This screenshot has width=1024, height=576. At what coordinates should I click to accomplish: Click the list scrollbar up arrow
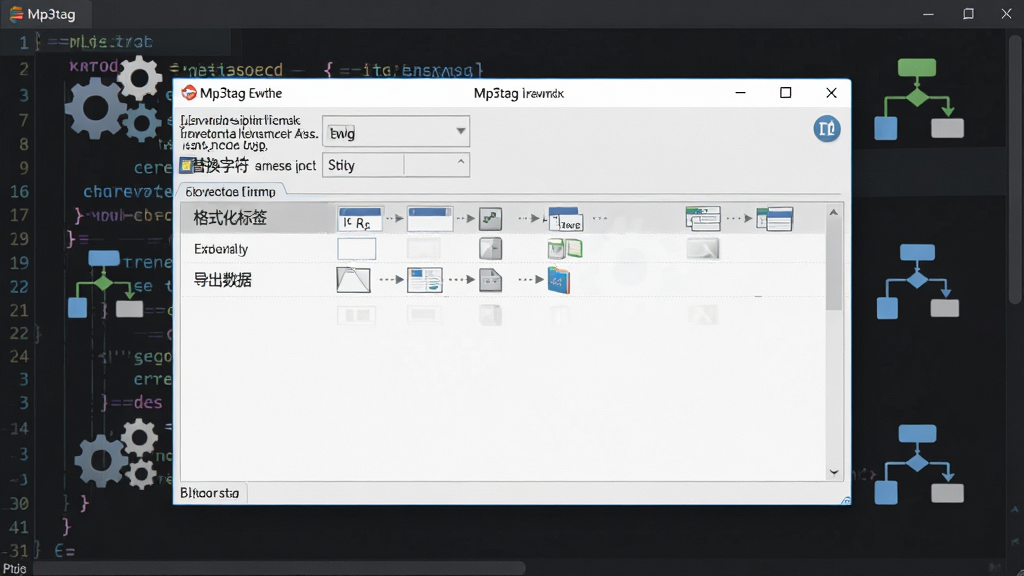(833, 212)
